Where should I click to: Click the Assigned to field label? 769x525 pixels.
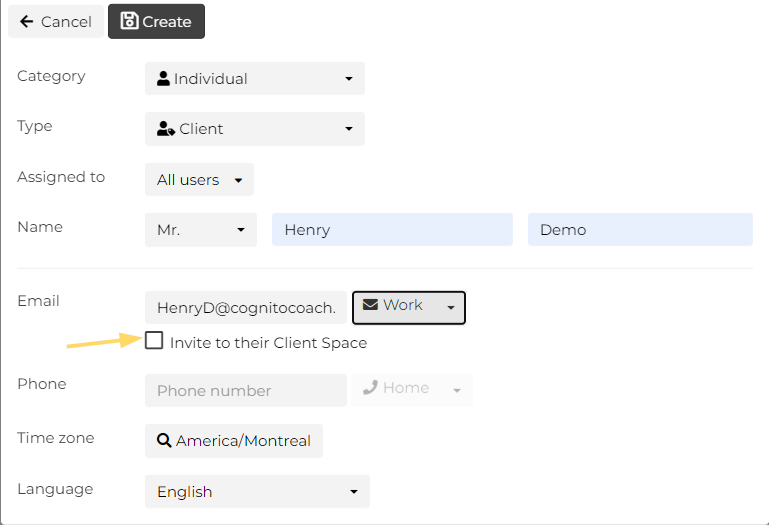(61, 177)
